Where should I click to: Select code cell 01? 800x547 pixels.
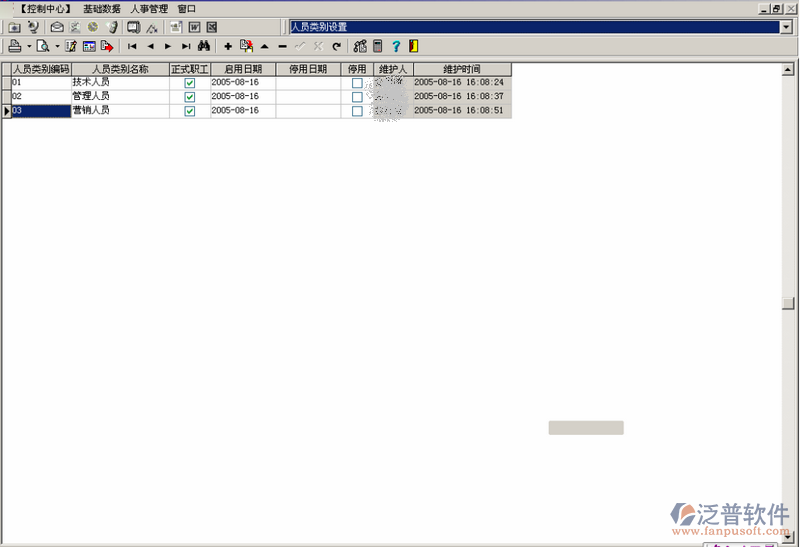pos(41,83)
